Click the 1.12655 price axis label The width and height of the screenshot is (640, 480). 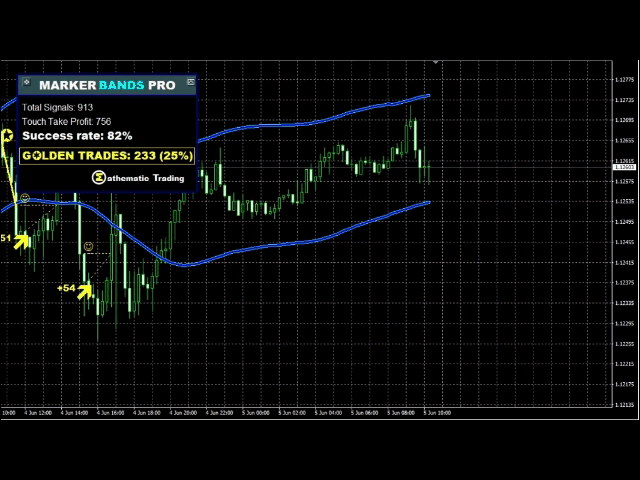click(x=624, y=141)
